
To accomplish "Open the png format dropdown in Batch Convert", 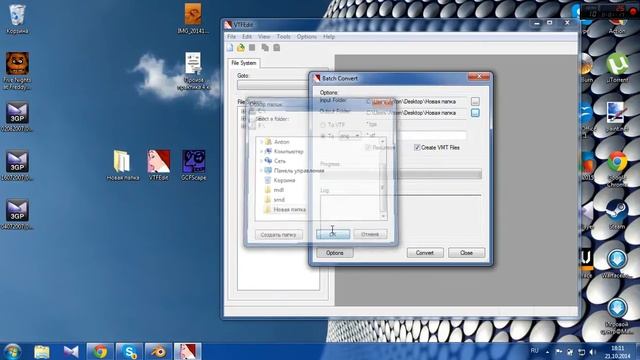I will pos(349,136).
